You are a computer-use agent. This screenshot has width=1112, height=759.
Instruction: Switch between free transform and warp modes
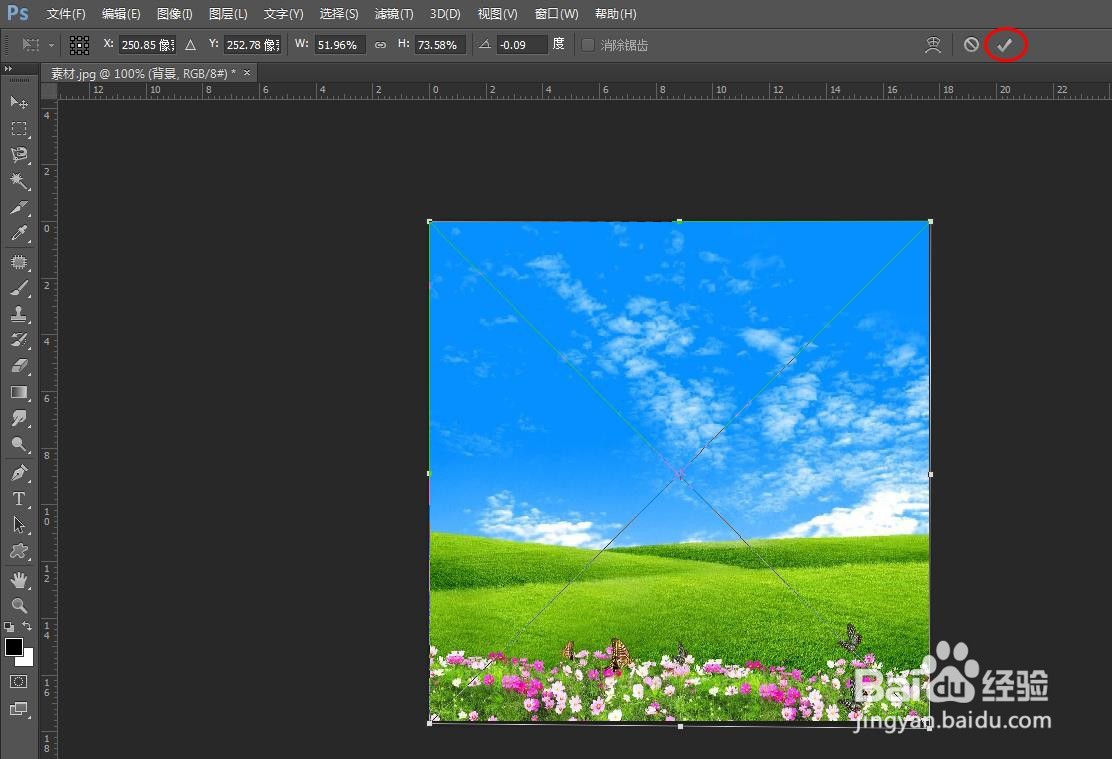point(933,44)
